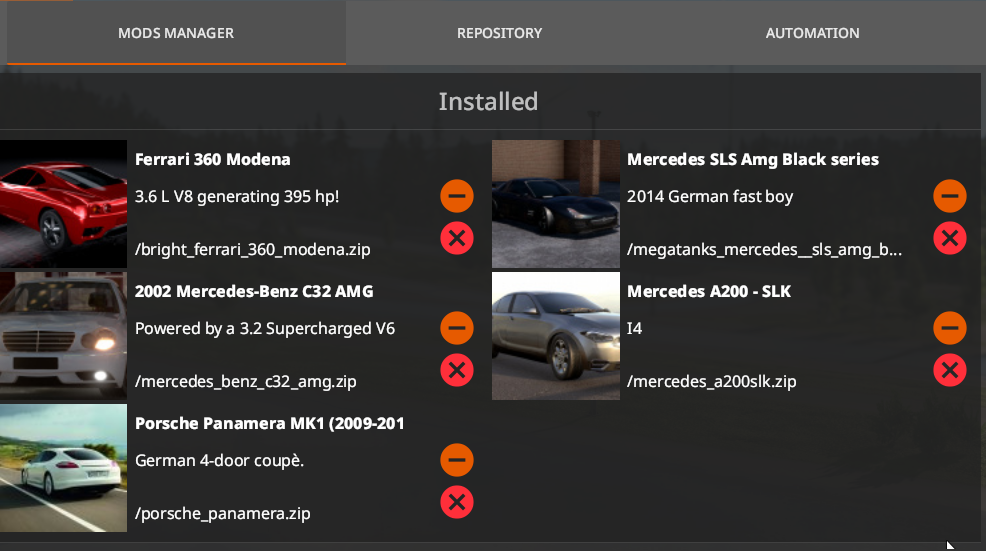
Task: Click 'Powered by a 3.2 Supercharged V6' description
Action: pos(265,329)
